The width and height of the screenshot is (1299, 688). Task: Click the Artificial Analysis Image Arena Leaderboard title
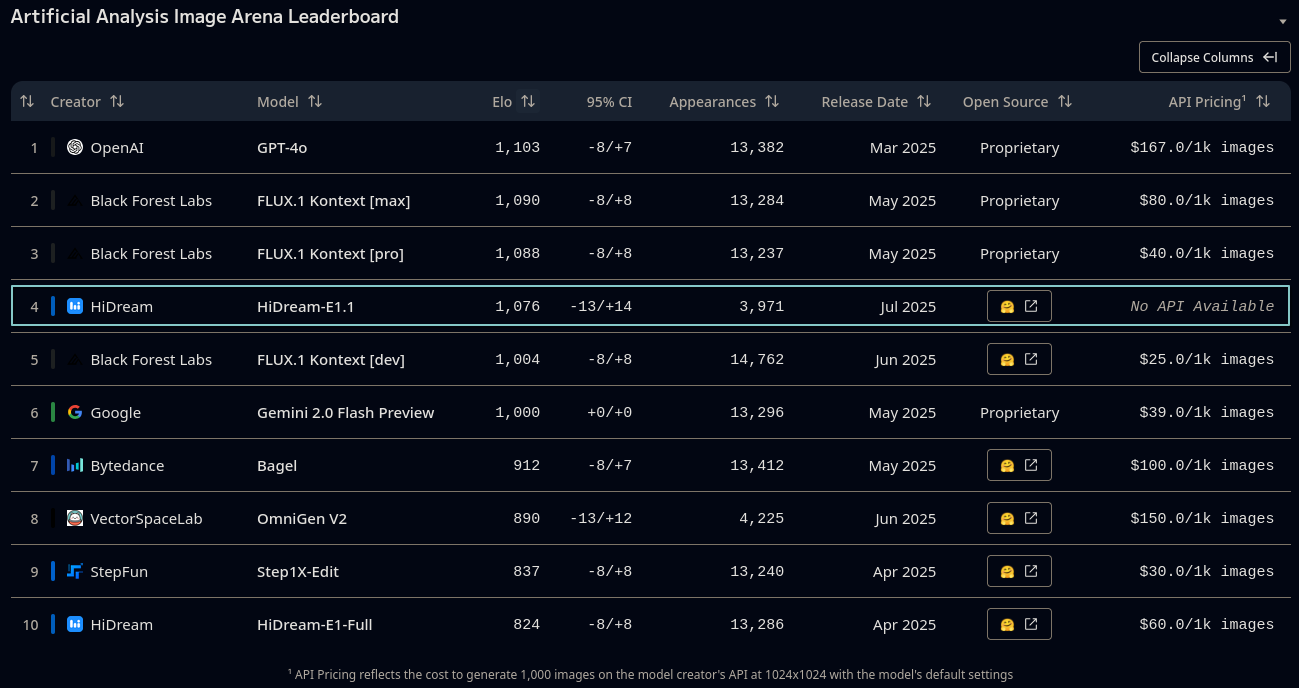(205, 17)
